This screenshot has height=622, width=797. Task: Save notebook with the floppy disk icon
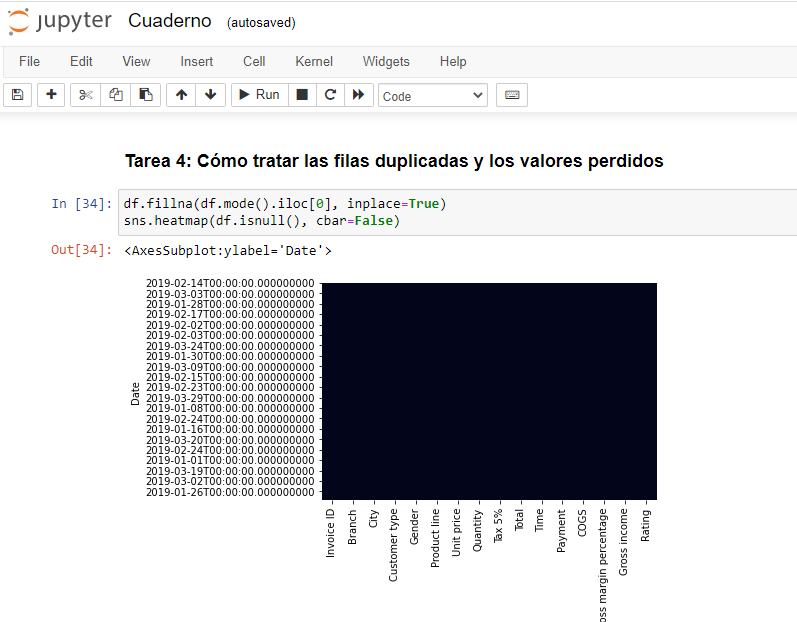[18, 95]
